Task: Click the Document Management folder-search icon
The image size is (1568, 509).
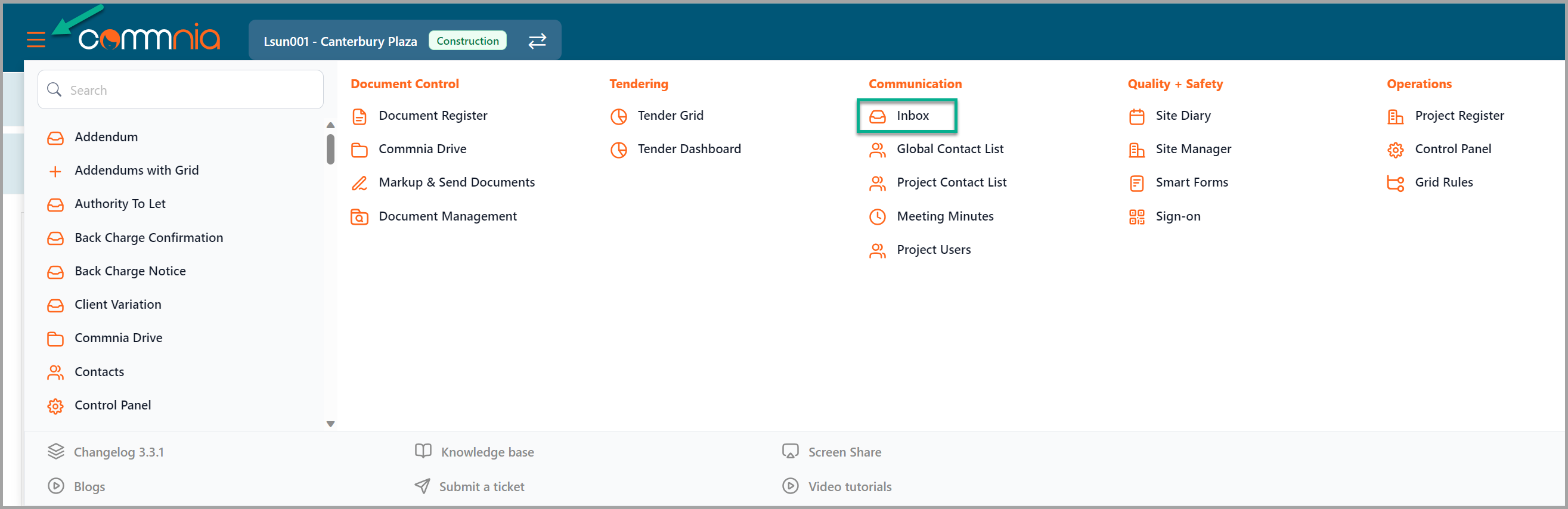Action: [360, 217]
